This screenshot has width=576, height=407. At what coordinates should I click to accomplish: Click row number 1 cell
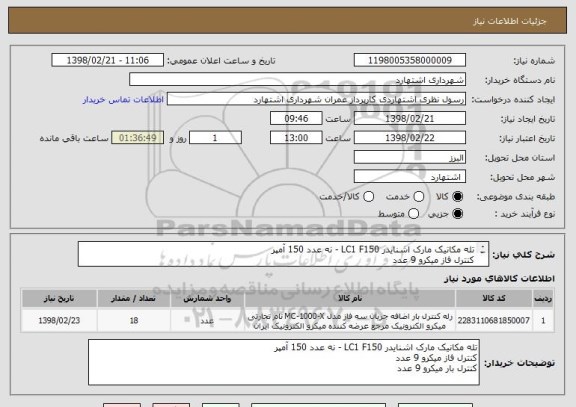click(543, 321)
